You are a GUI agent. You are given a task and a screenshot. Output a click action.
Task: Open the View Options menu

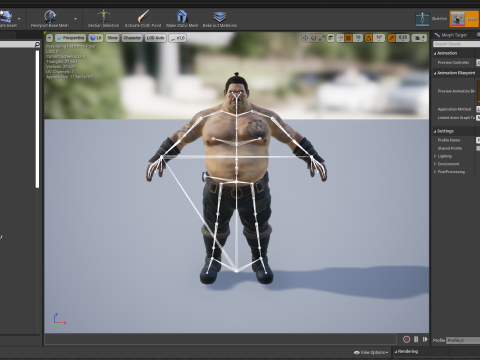pyautogui.click(x=371, y=352)
